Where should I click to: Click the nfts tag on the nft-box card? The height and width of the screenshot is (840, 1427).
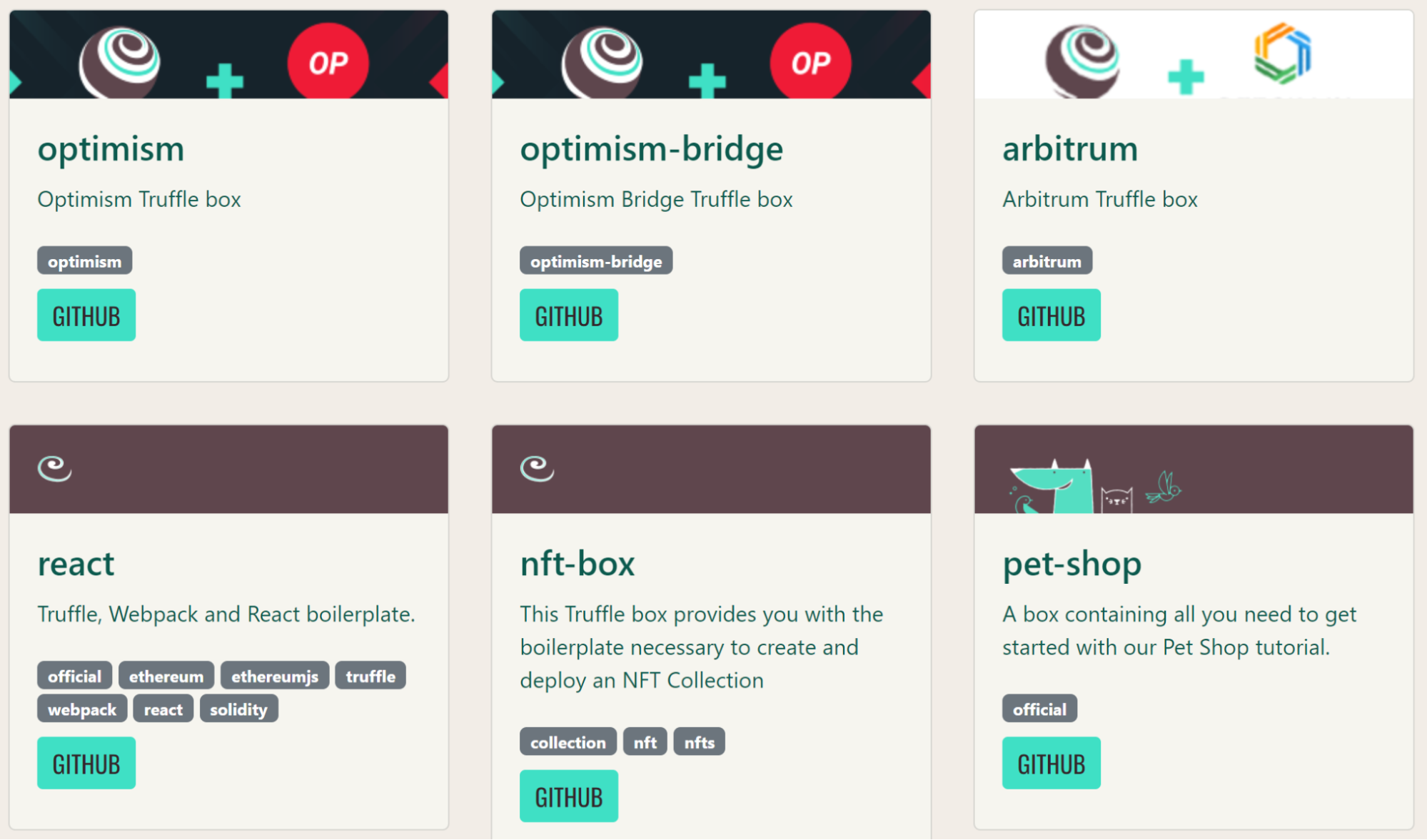698,742
